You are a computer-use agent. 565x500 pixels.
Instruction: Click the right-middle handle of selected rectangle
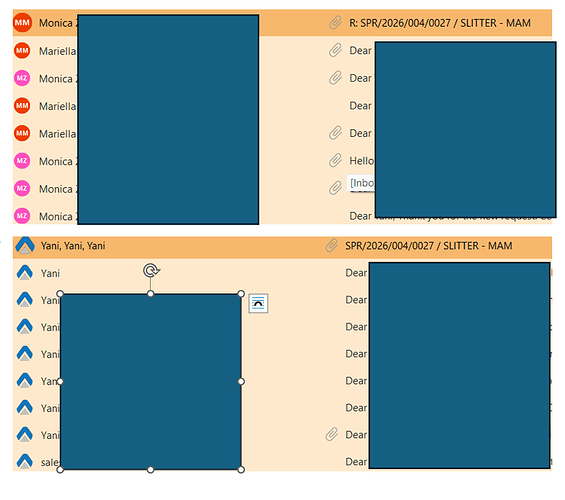tap(241, 381)
